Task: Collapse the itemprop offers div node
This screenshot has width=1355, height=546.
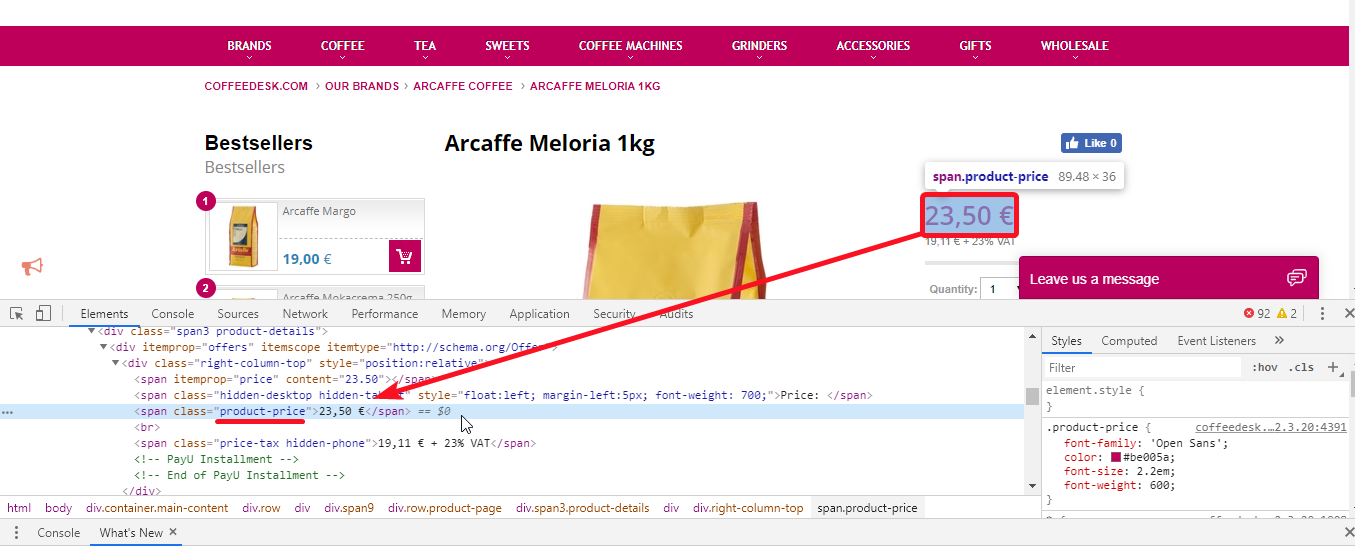Action: pyautogui.click(x=104, y=347)
